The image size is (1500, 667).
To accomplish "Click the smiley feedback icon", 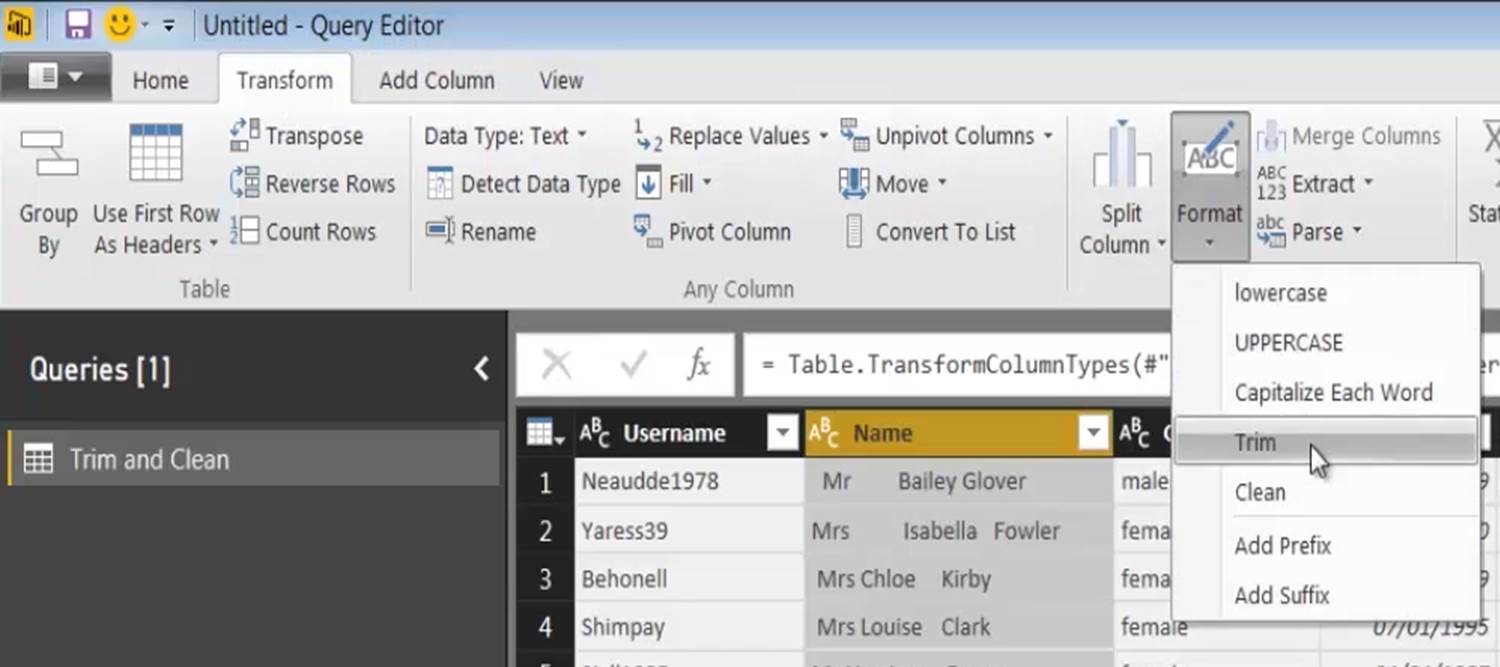I will click(x=120, y=25).
